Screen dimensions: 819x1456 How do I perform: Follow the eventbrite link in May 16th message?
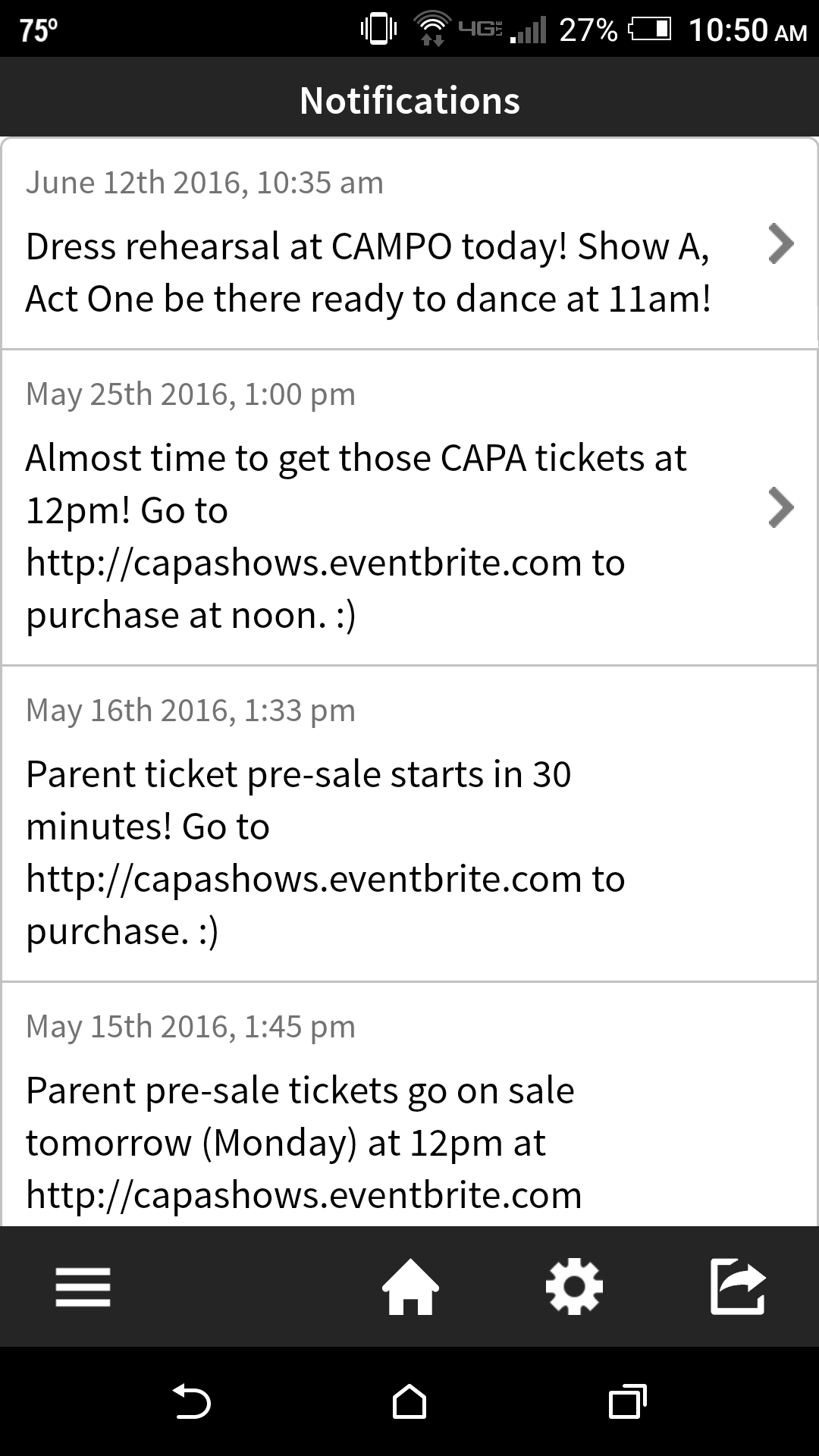click(x=304, y=880)
